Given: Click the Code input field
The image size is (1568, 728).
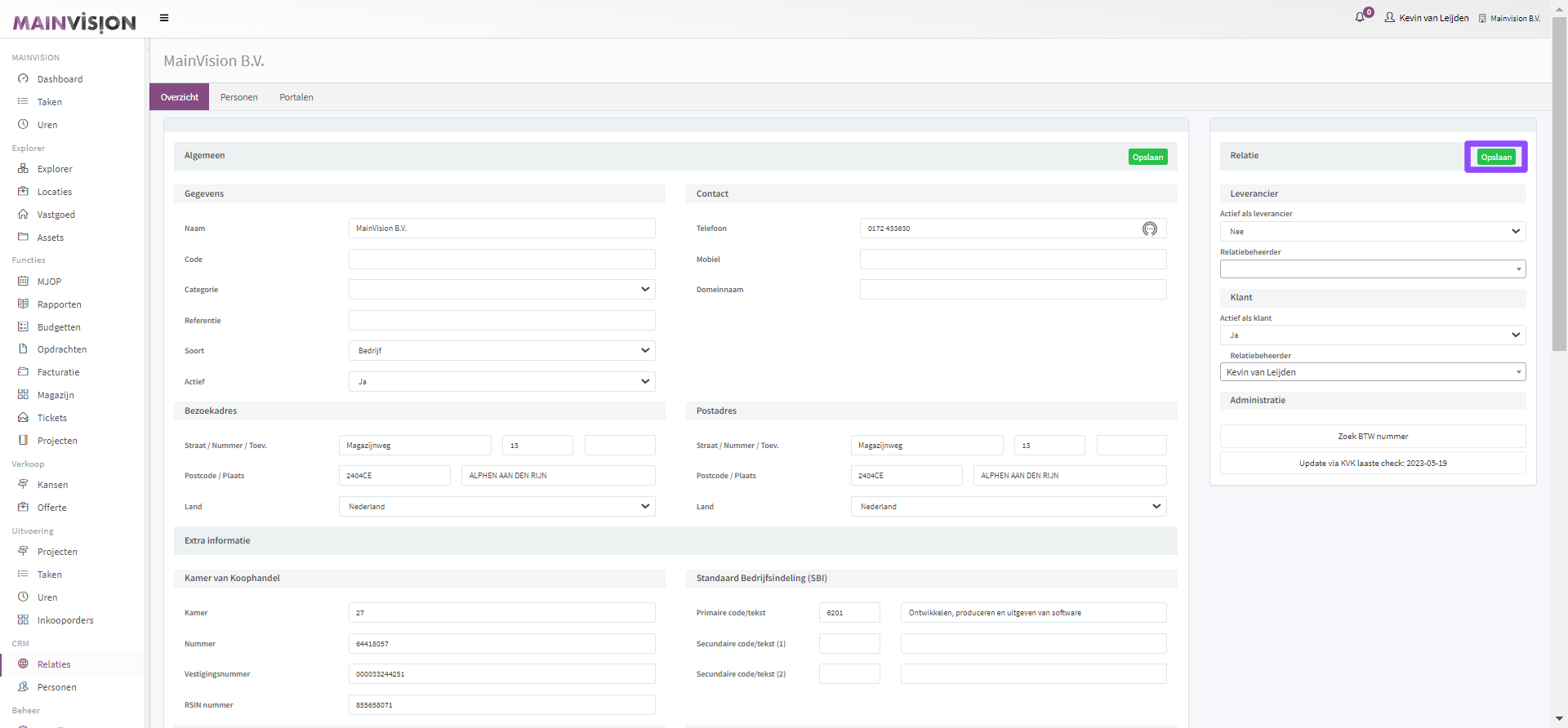Looking at the screenshot, I should point(501,260).
